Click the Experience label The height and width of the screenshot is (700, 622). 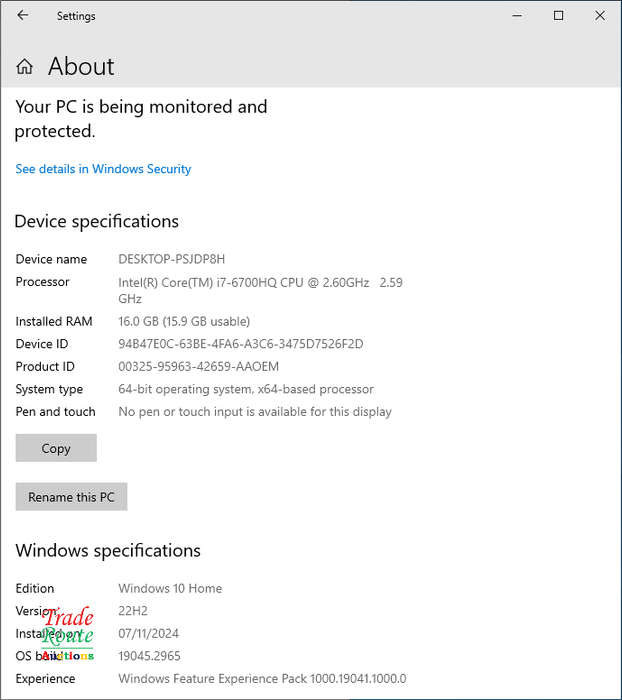[45, 679]
